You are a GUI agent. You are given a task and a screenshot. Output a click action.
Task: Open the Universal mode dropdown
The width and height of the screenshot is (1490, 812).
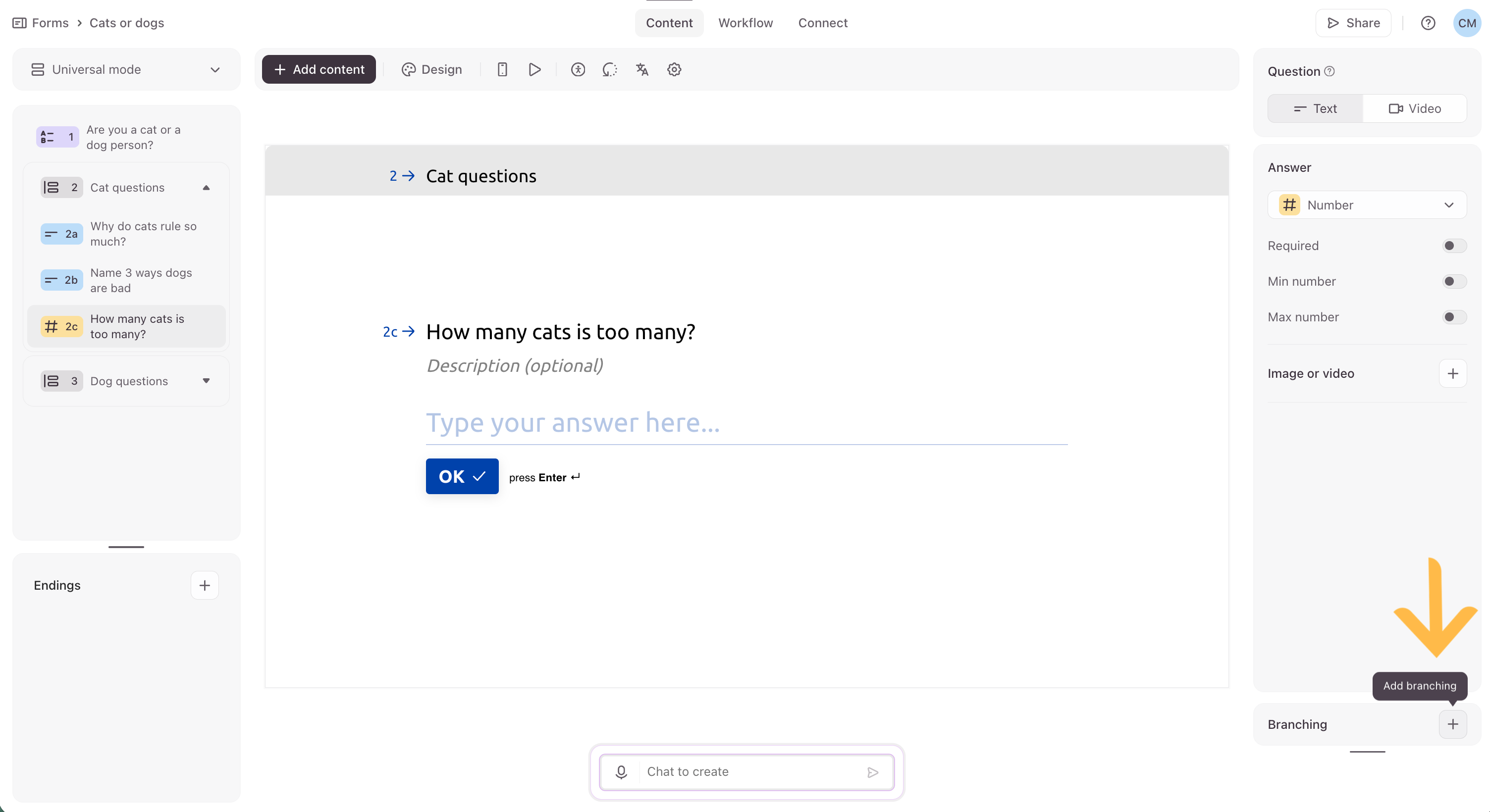click(126, 69)
